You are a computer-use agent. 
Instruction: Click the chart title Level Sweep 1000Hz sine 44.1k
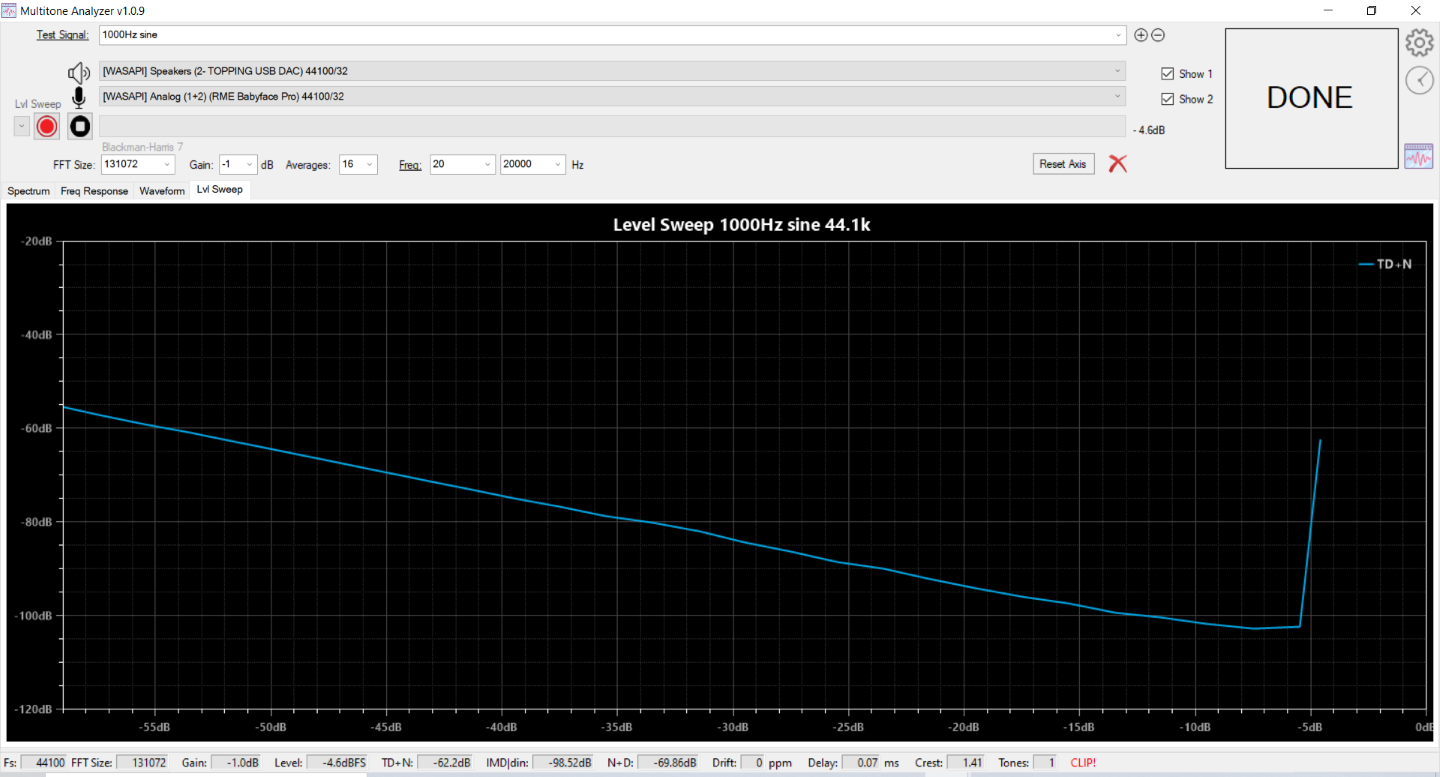[742, 225]
